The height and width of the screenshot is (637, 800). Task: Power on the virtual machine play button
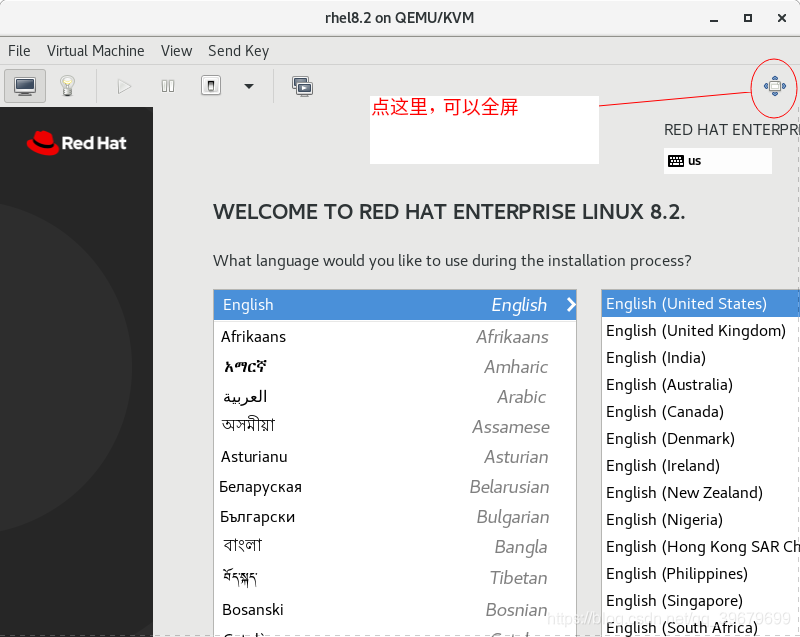123,86
